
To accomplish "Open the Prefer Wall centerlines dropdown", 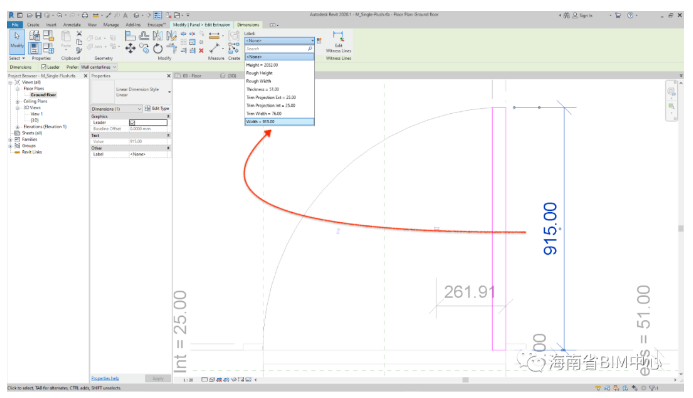I will click(98, 67).
